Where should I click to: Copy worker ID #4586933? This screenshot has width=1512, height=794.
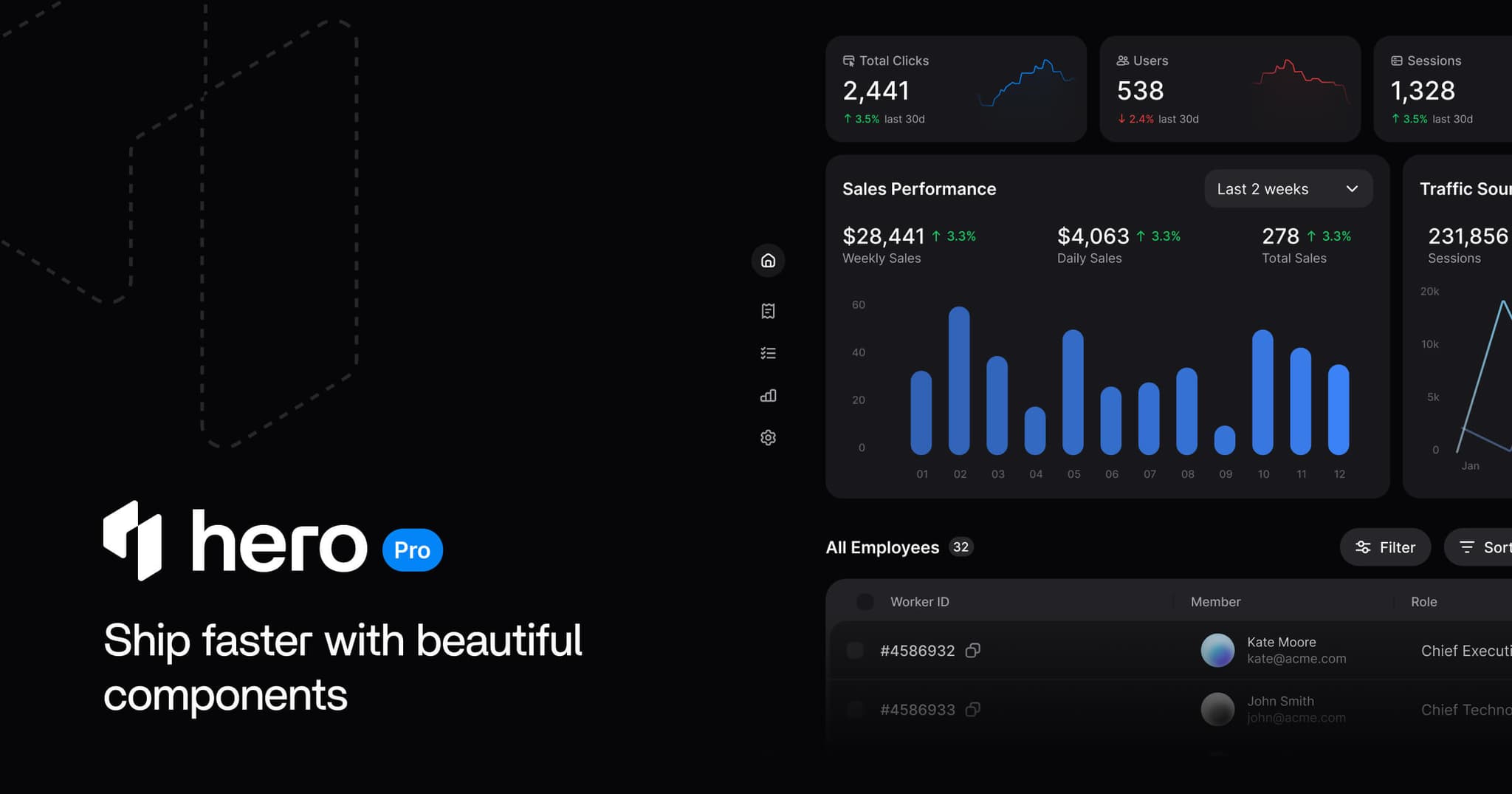(973, 709)
